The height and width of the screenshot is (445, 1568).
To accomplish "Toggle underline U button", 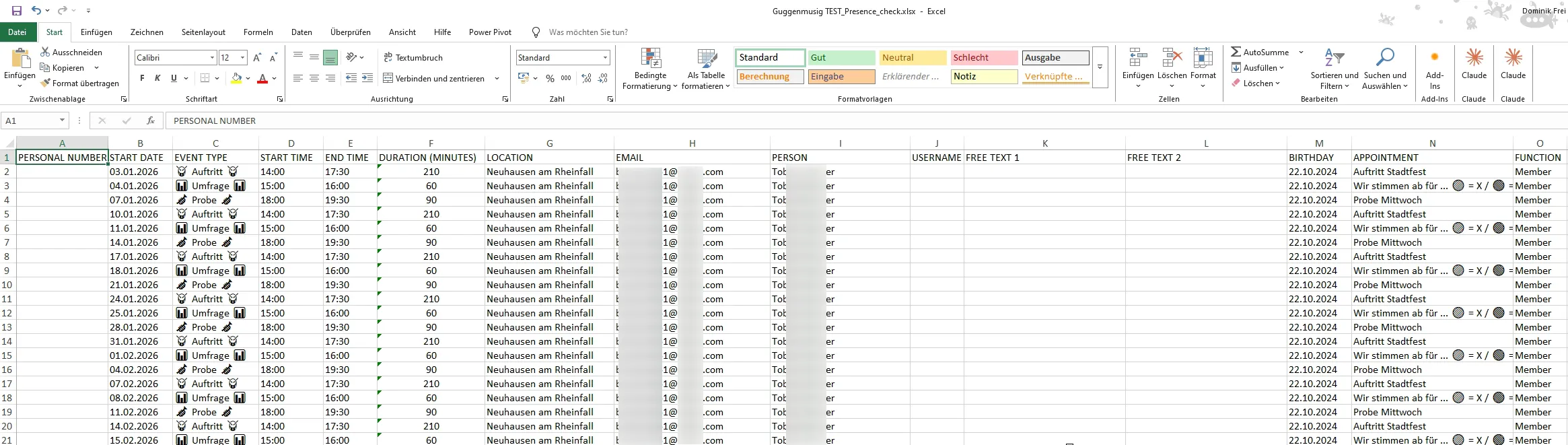I will [174, 78].
